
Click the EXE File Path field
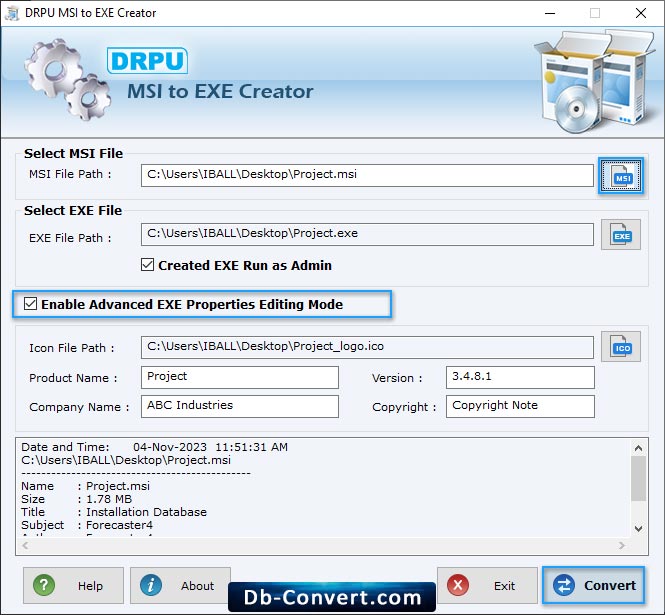coord(367,235)
